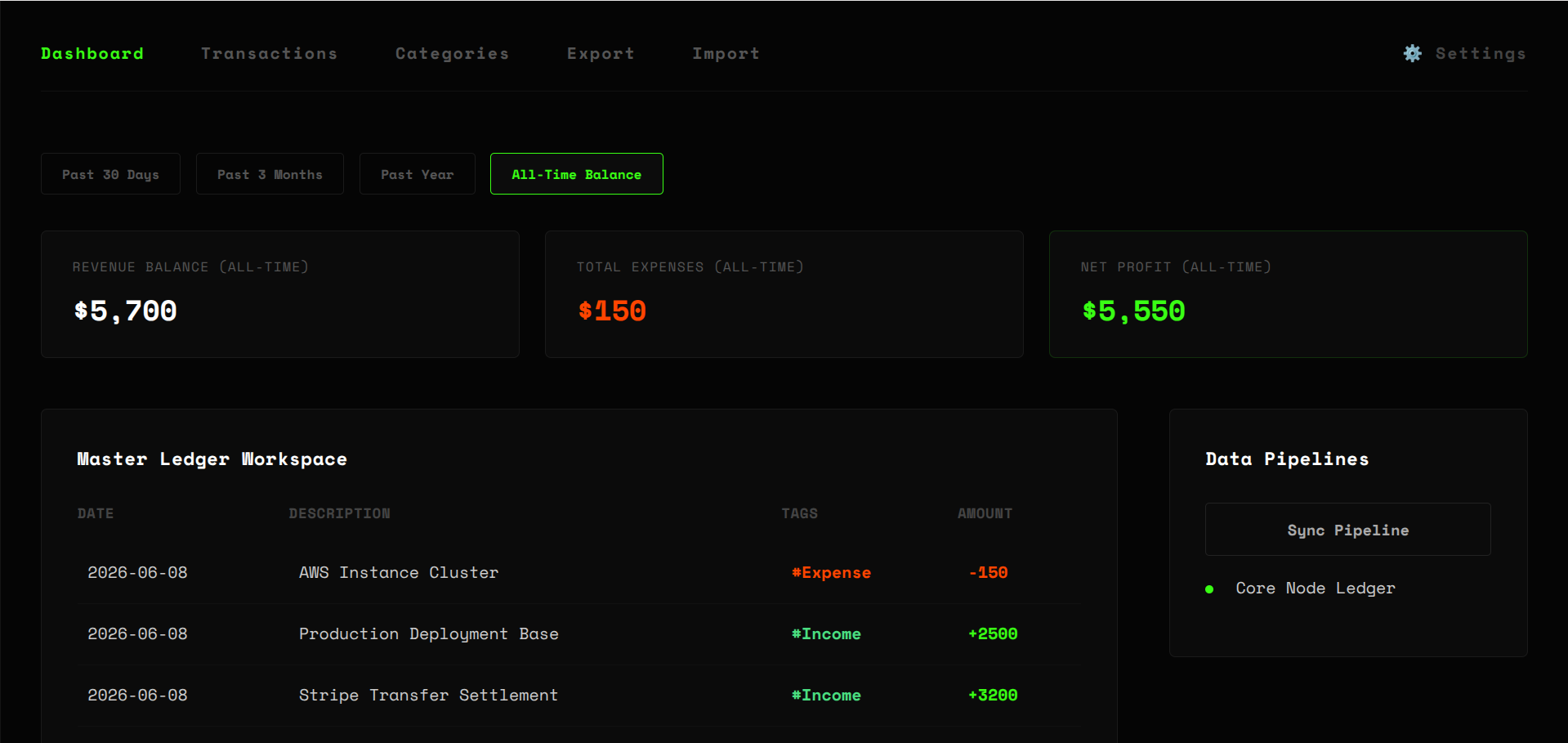Click the #Expense tag
This screenshot has height=743, width=1568.
831,573
